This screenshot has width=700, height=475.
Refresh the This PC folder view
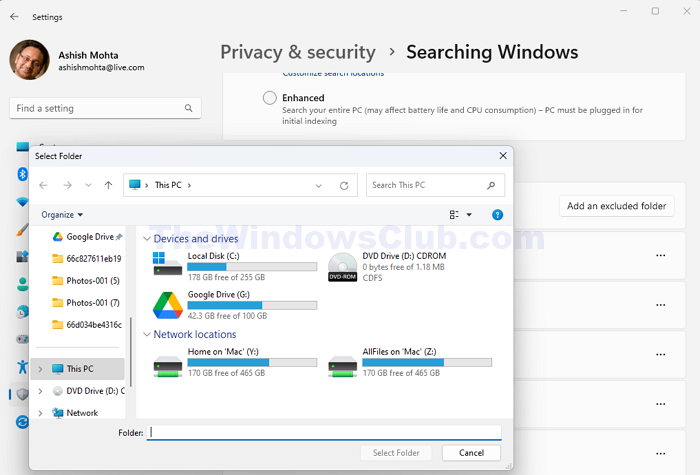click(344, 186)
